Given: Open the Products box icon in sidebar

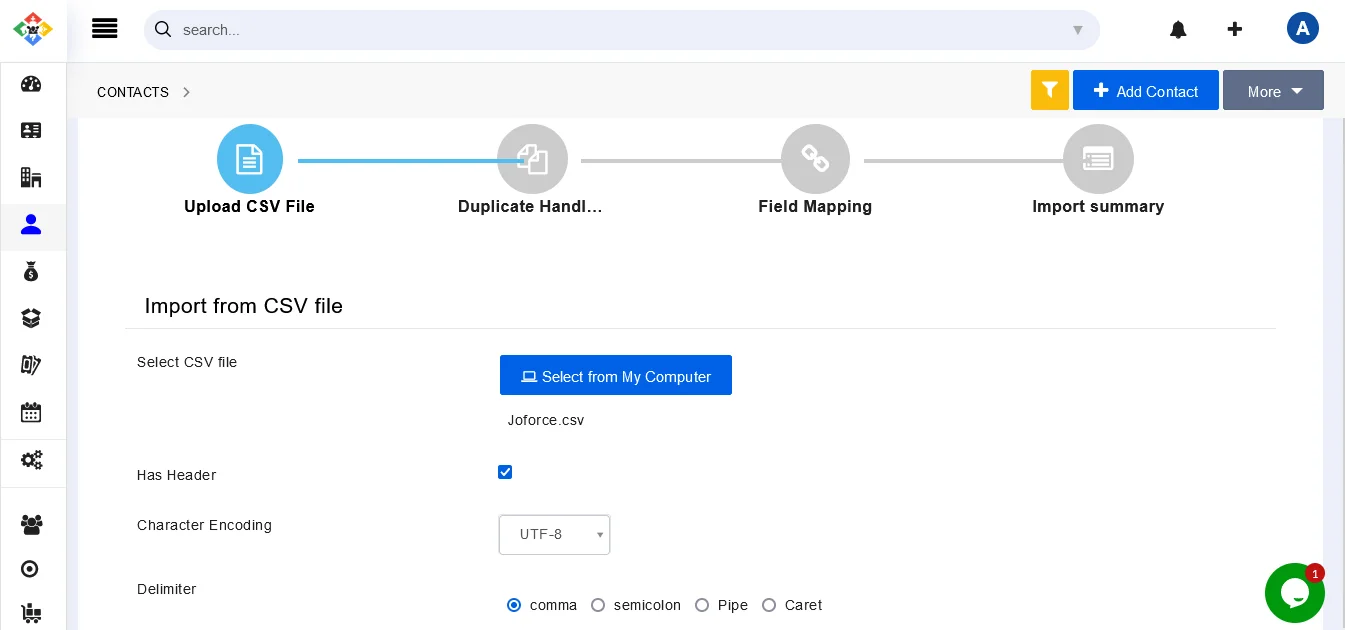Looking at the screenshot, I should click(31, 318).
